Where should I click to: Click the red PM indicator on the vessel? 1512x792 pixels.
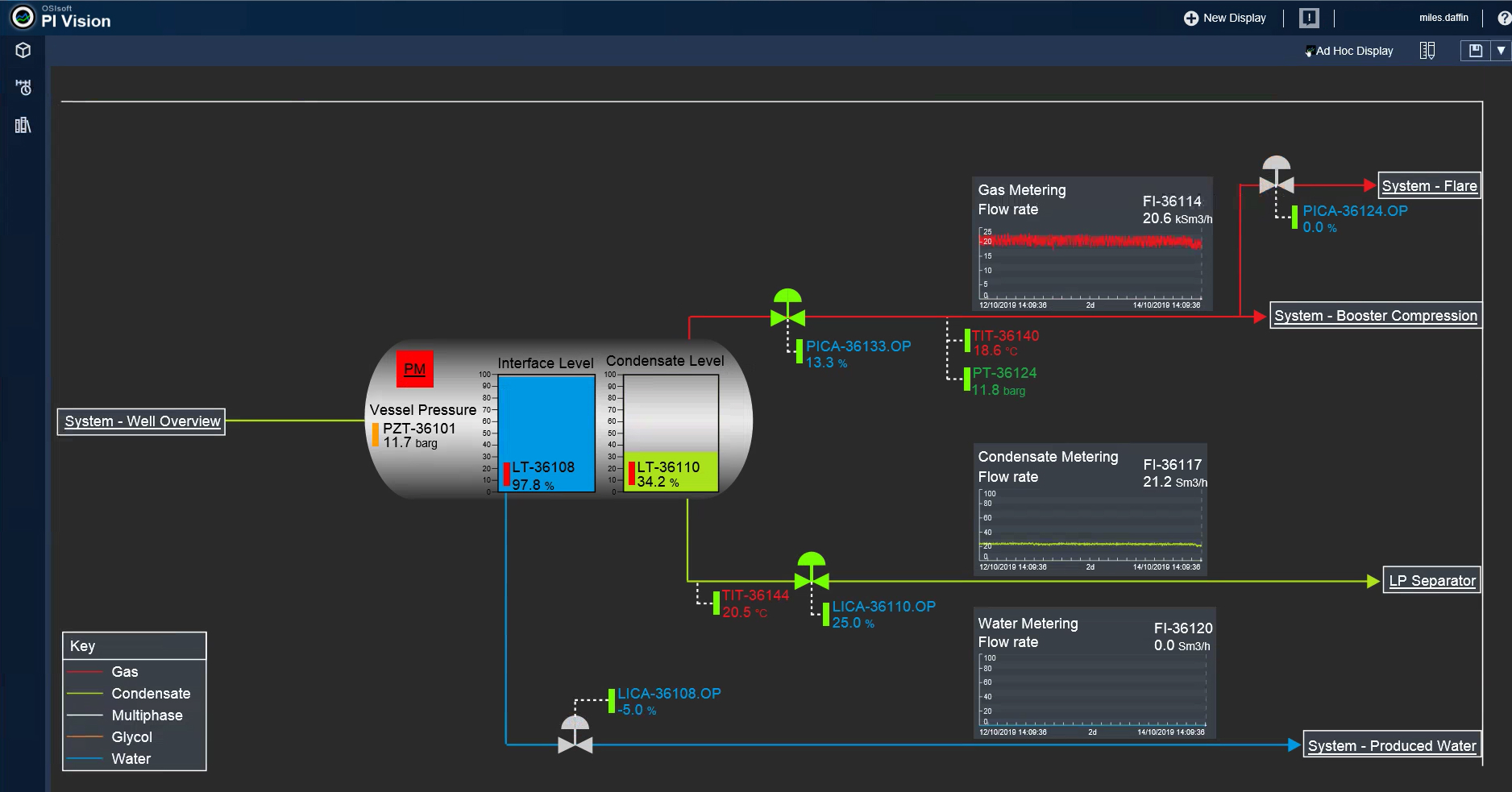pos(415,368)
